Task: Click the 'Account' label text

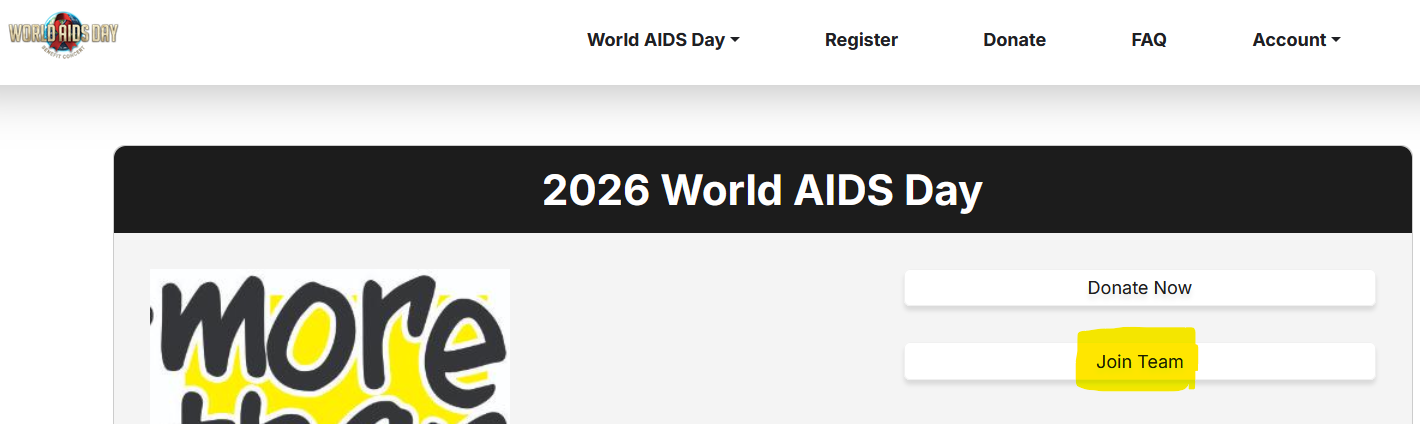Action: [1289, 40]
